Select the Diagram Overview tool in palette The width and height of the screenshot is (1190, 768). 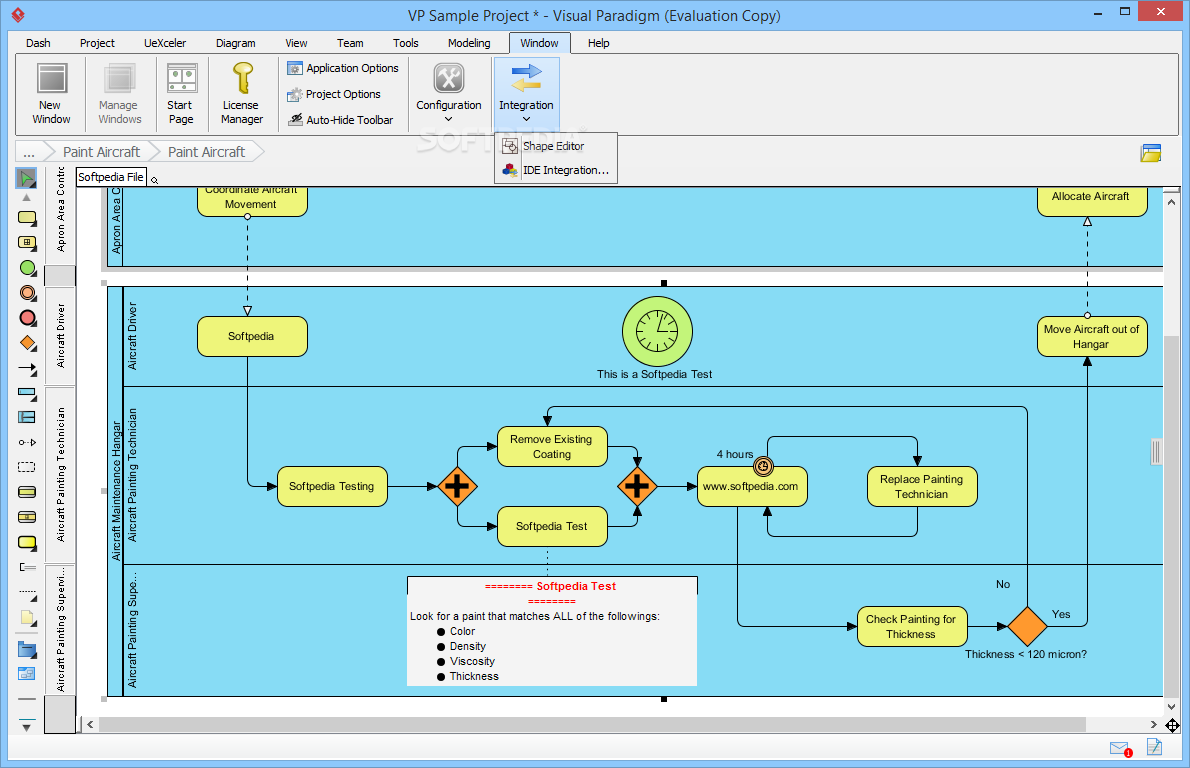[27, 674]
